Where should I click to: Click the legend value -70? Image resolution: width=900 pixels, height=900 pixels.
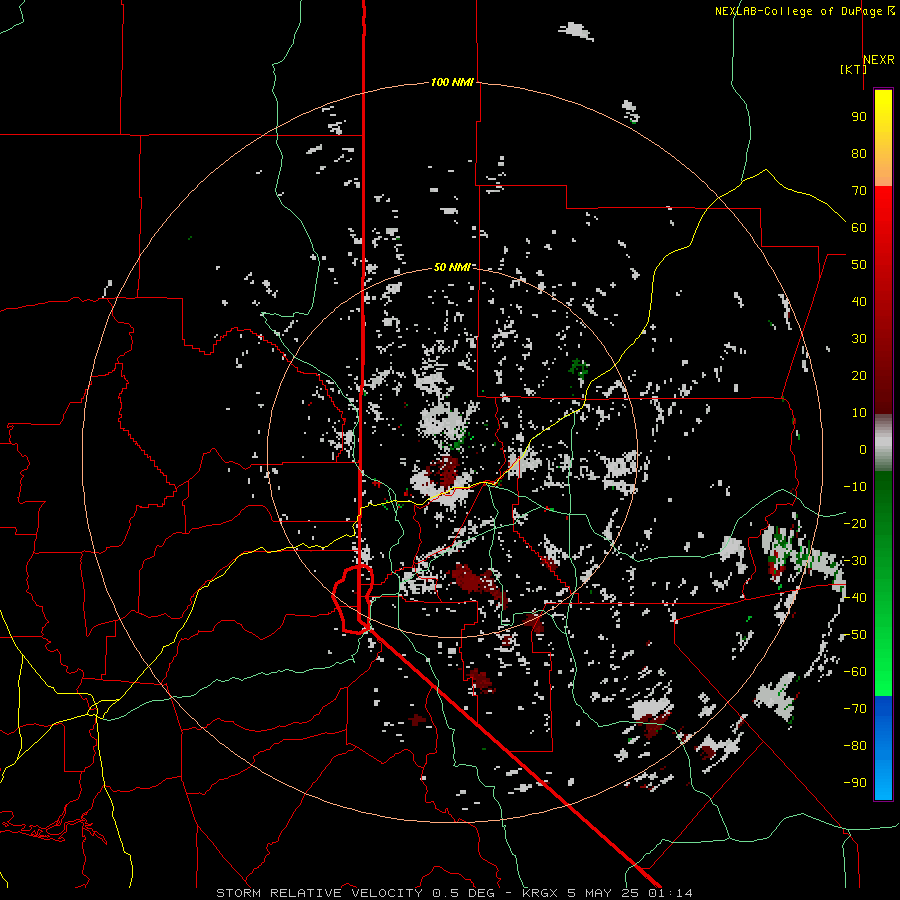(x=855, y=709)
